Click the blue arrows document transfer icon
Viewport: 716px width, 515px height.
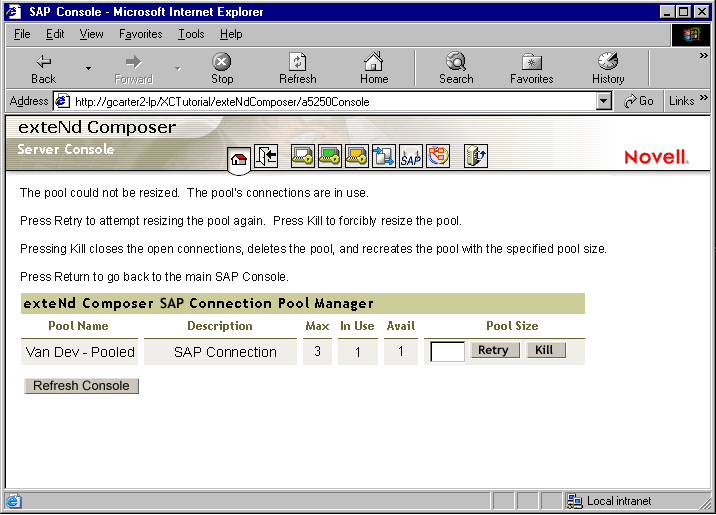[x=384, y=156]
